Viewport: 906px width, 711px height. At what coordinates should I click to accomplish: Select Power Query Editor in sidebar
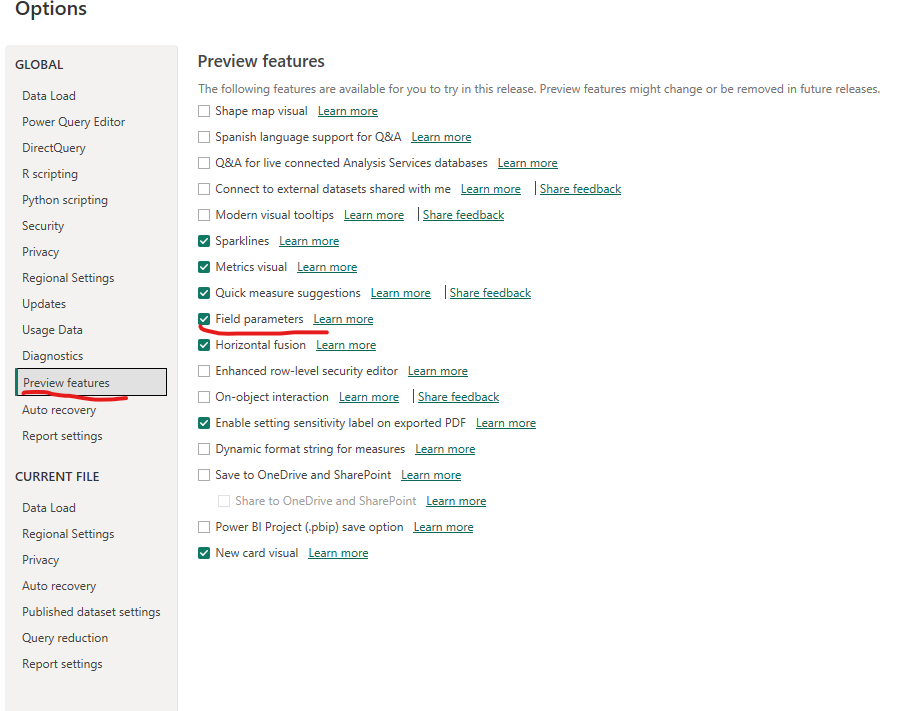pyautogui.click(x=73, y=122)
